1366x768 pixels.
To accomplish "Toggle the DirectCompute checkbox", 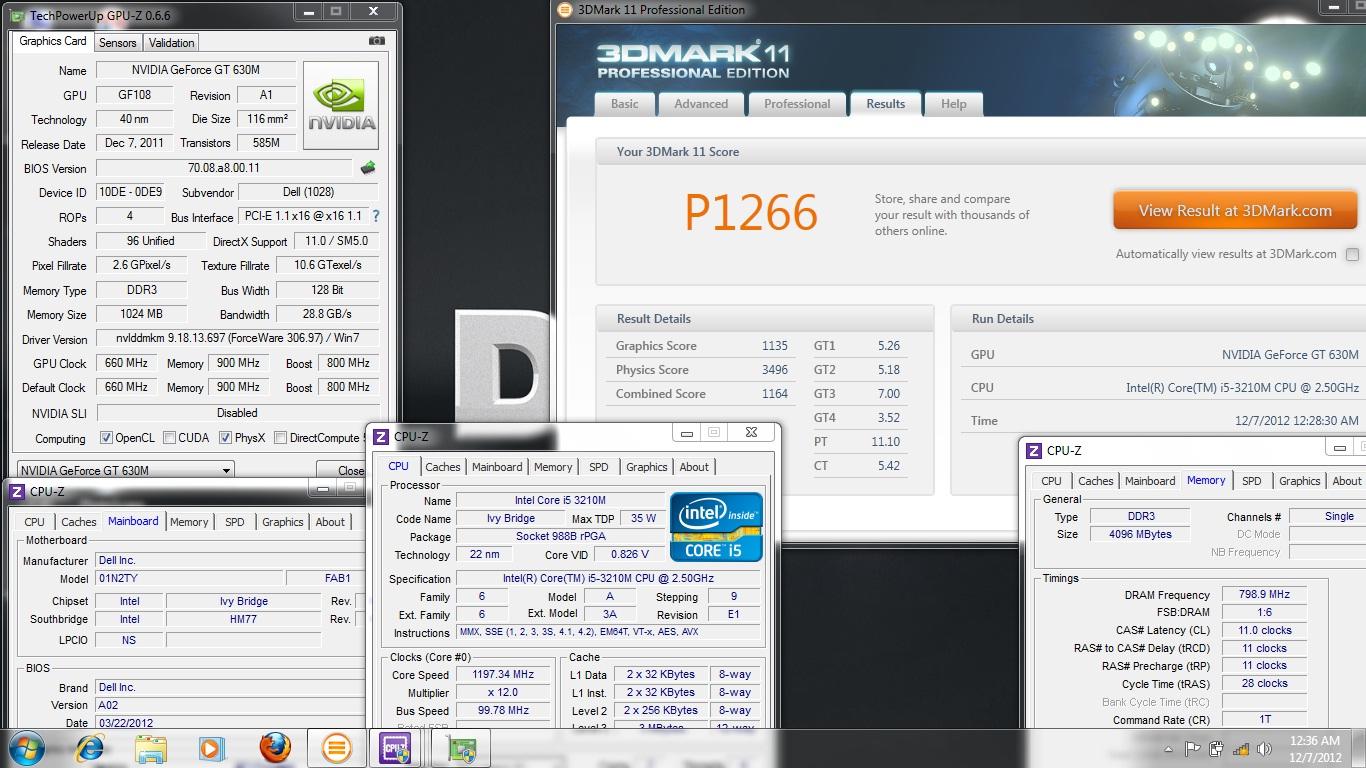I will (x=280, y=438).
